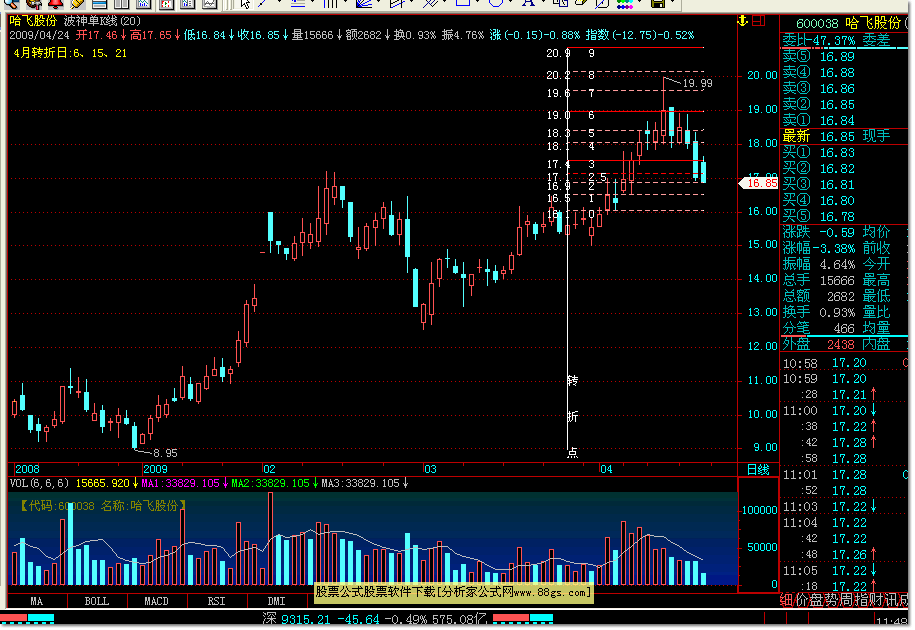This screenshot has width=915, height=630.
Task: Click the 日线 period button
Action: 758,470
